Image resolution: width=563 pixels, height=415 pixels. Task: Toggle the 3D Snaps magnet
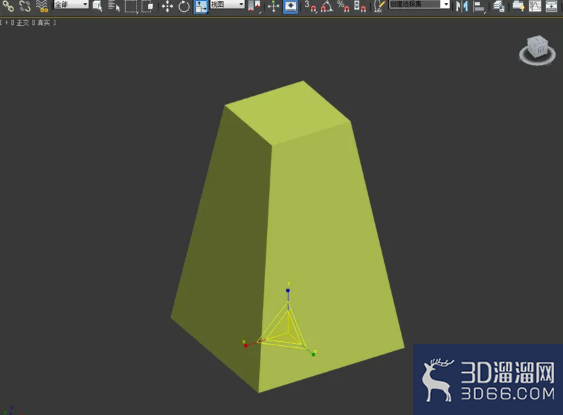coord(311,6)
